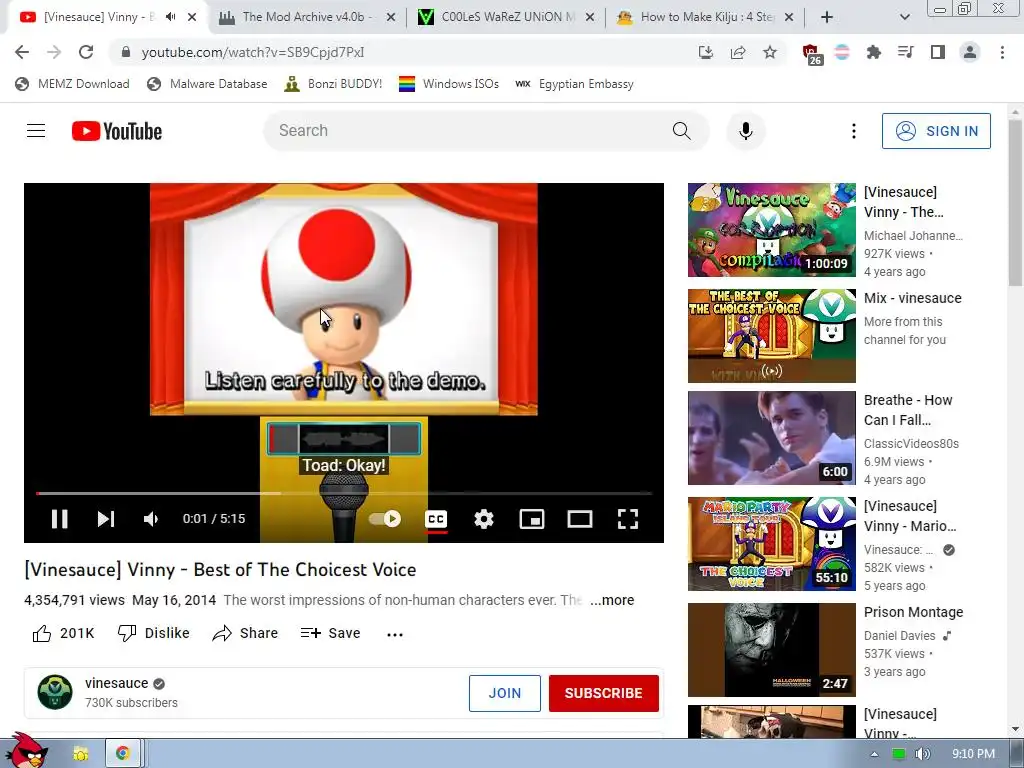Switch to C00LeS WaReZ UNiON tab
Image resolution: width=1024 pixels, height=768 pixels.
tap(506, 17)
